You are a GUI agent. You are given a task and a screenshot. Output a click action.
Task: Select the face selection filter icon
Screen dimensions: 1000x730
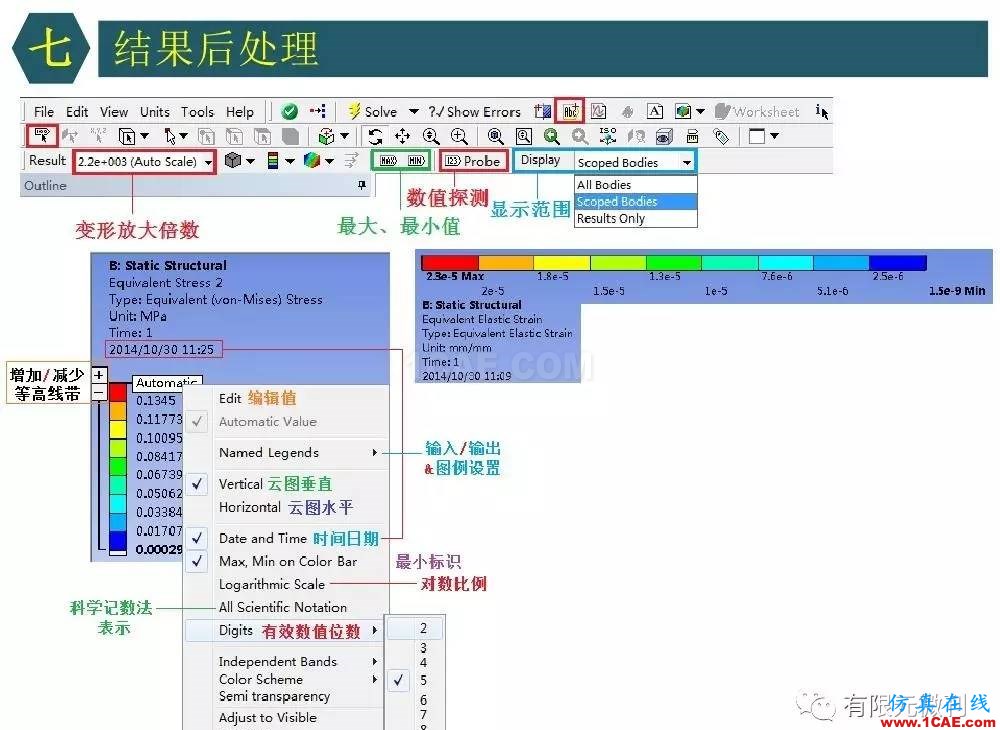point(262,136)
